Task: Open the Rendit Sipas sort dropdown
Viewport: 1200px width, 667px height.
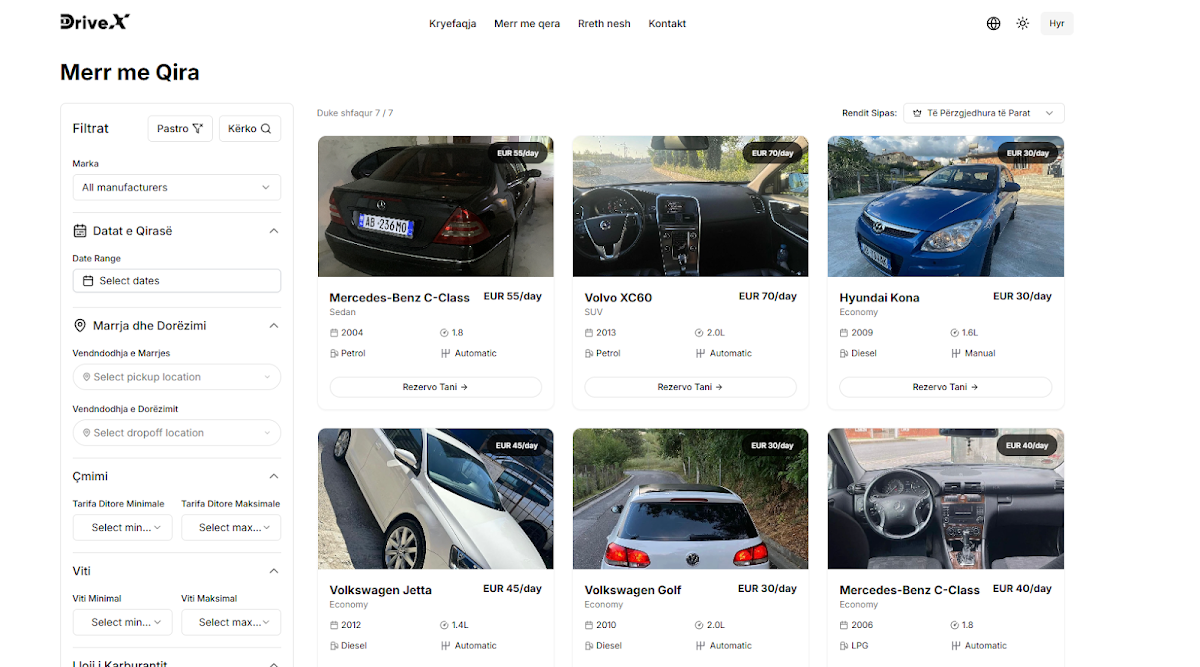Action: point(984,113)
